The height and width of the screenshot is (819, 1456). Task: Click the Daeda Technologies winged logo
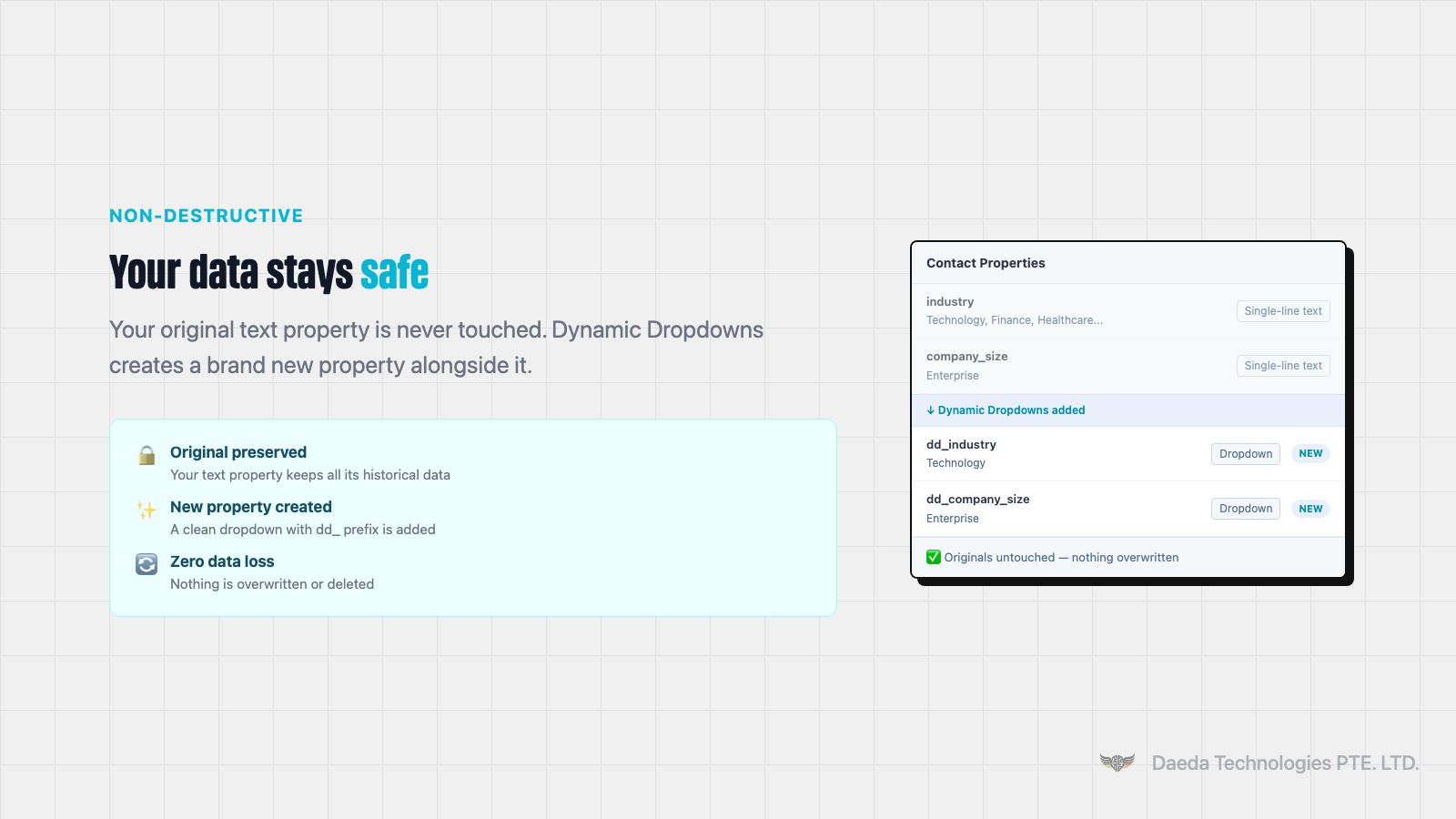click(1119, 763)
